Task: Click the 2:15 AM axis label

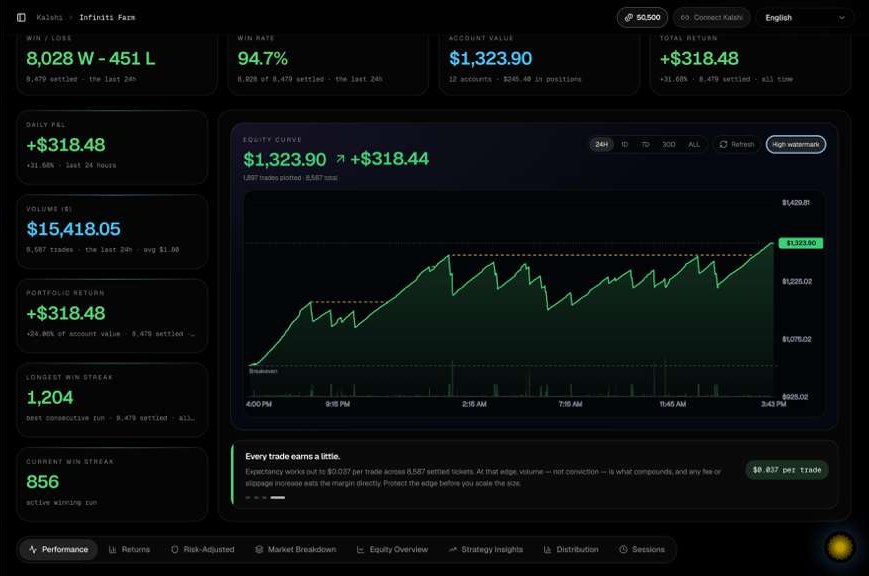Action: tap(474, 405)
